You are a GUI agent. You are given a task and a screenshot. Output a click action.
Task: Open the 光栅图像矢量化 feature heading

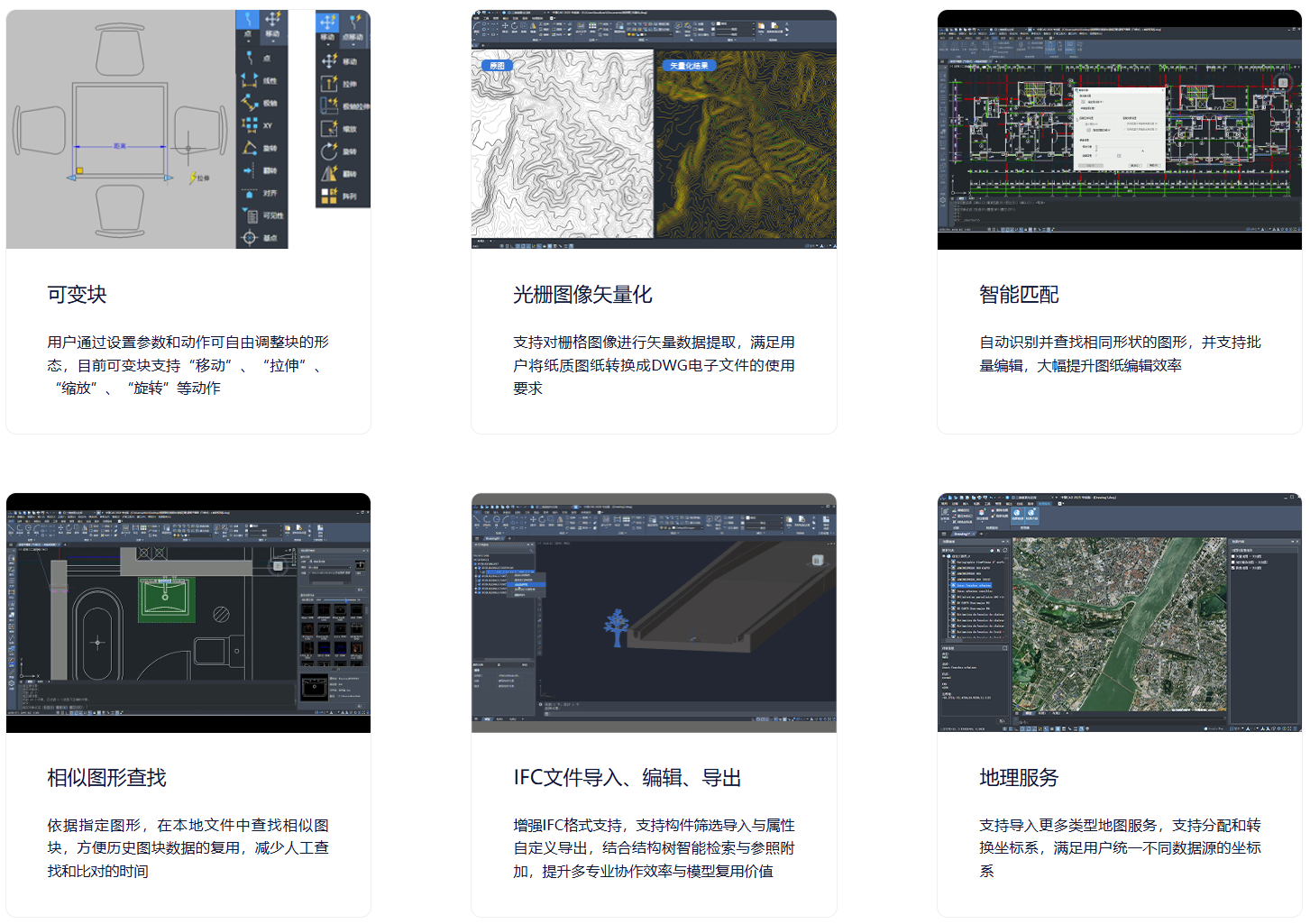(582, 295)
